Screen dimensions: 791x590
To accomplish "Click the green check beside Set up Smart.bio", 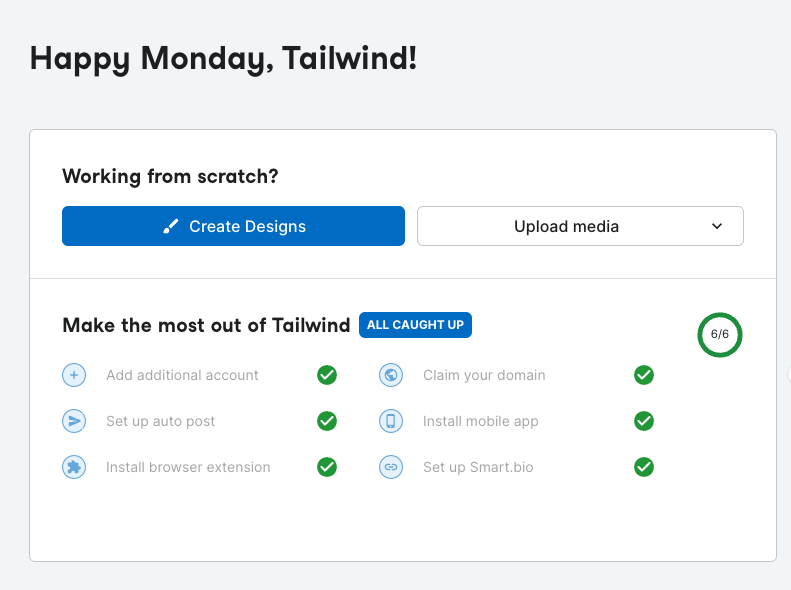I will coord(644,467).
